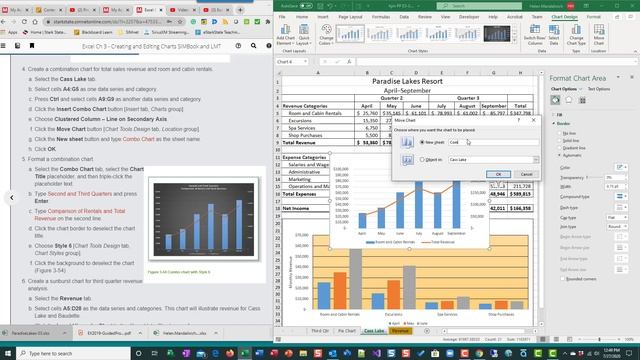Toggle the AutoSave switch
The image size is (640, 360).
306,6
